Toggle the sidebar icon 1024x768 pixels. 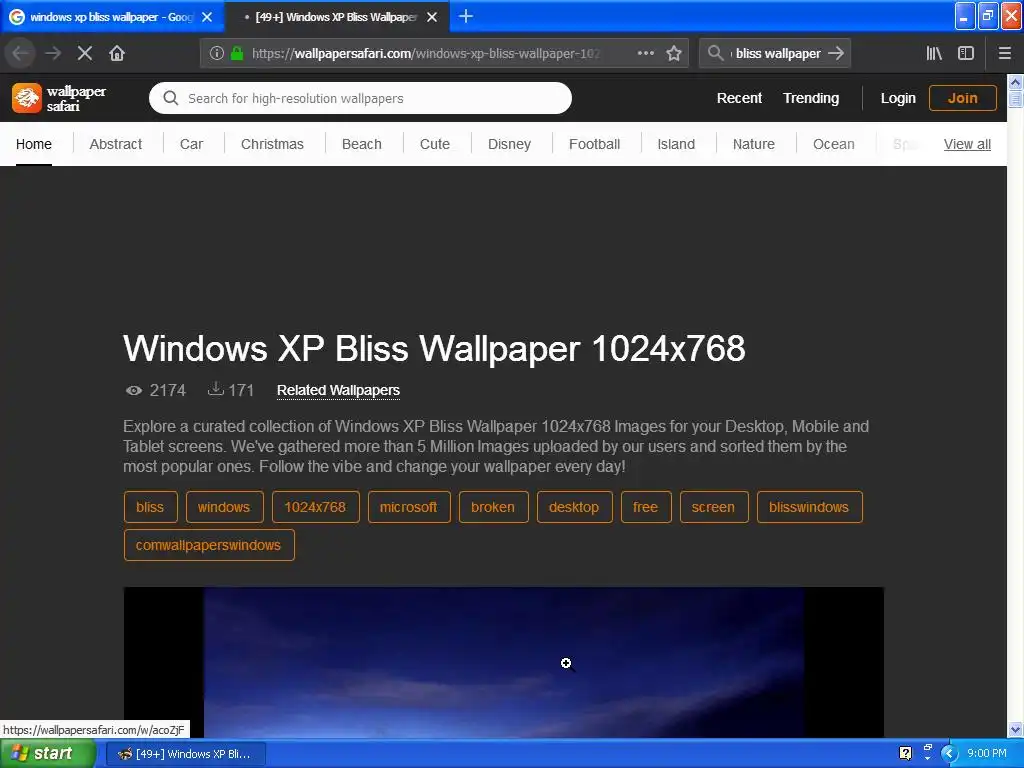pos(966,53)
